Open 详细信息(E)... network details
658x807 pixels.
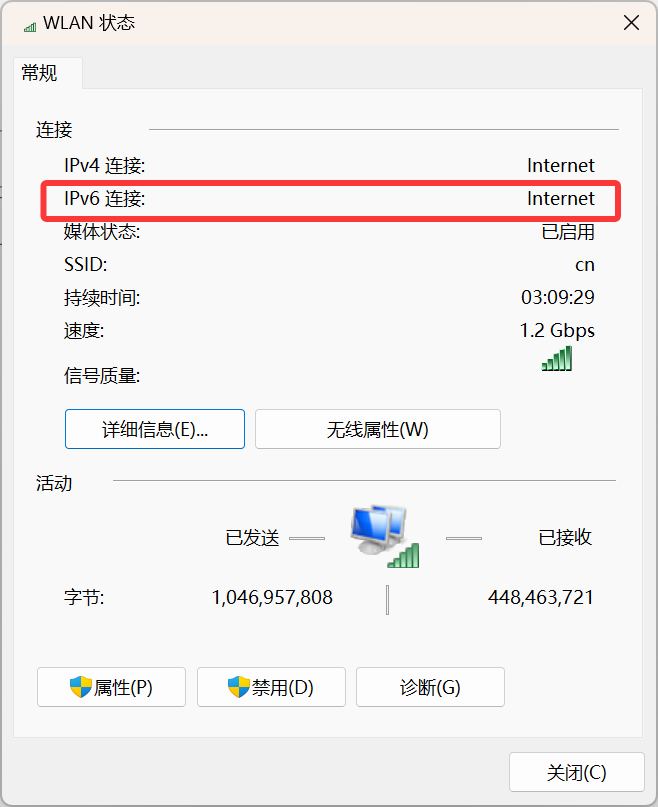click(155, 429)
